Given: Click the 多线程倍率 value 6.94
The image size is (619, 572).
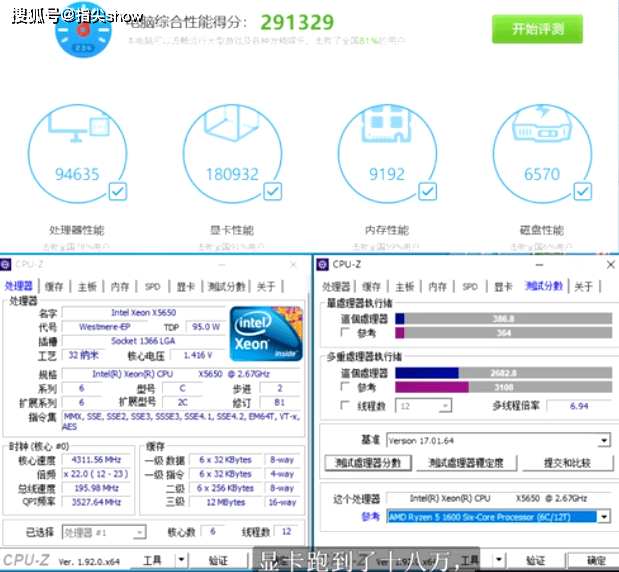Looking at the screenshot, I should (579, 406).
